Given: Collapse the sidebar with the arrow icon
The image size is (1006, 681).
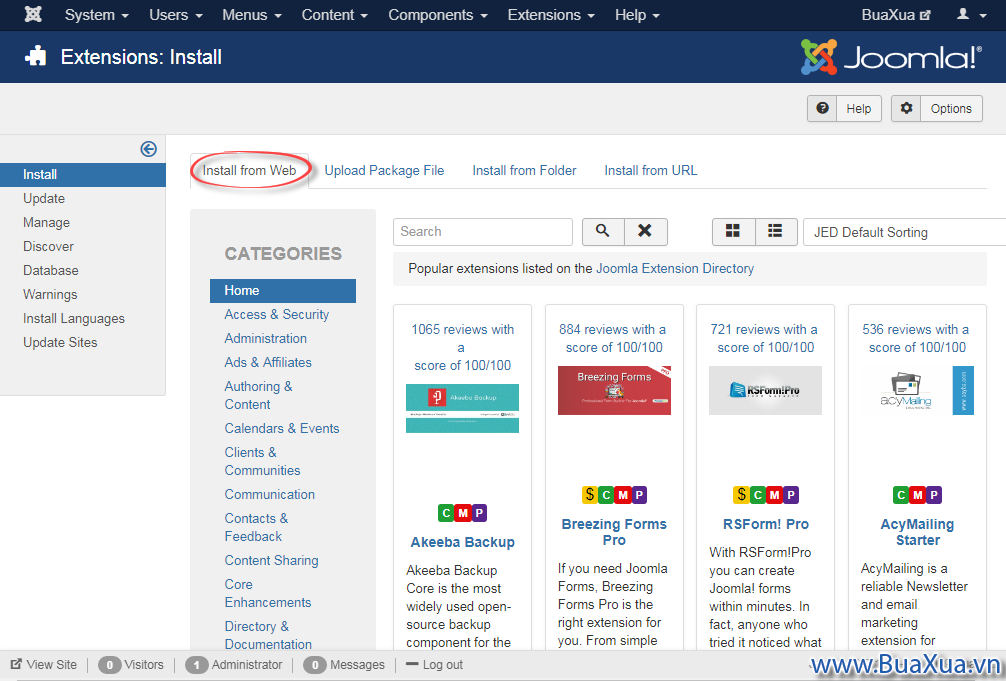Looking at the screenshot, I should (148, 149).
